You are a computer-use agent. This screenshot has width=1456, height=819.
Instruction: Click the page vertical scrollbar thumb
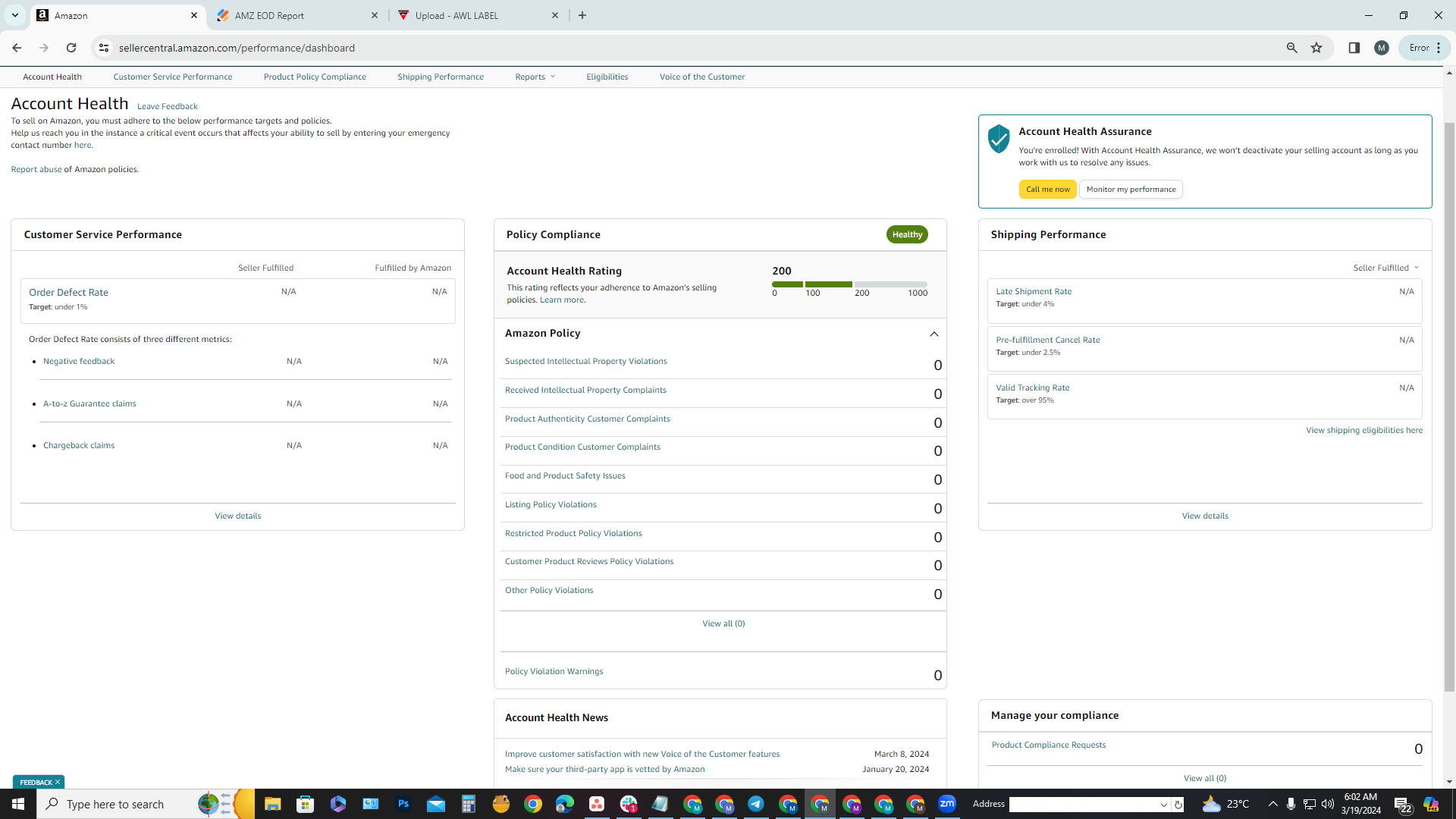click(1449, 407)
